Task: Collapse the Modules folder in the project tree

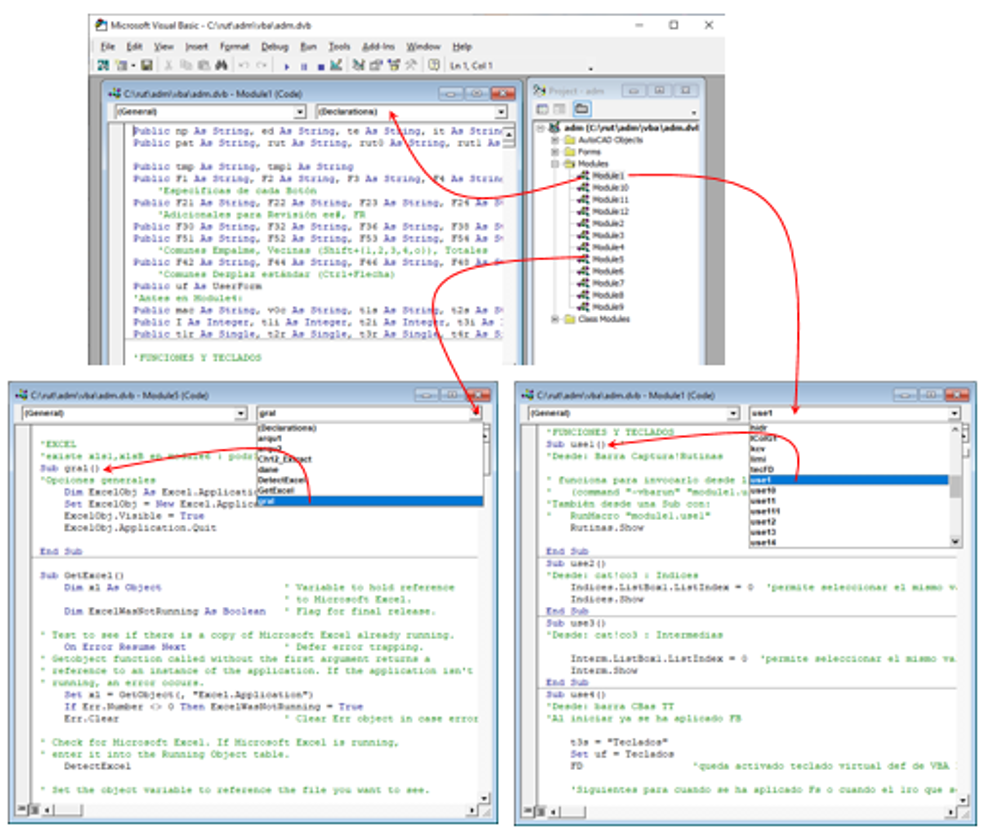Action: coord(555,163)
